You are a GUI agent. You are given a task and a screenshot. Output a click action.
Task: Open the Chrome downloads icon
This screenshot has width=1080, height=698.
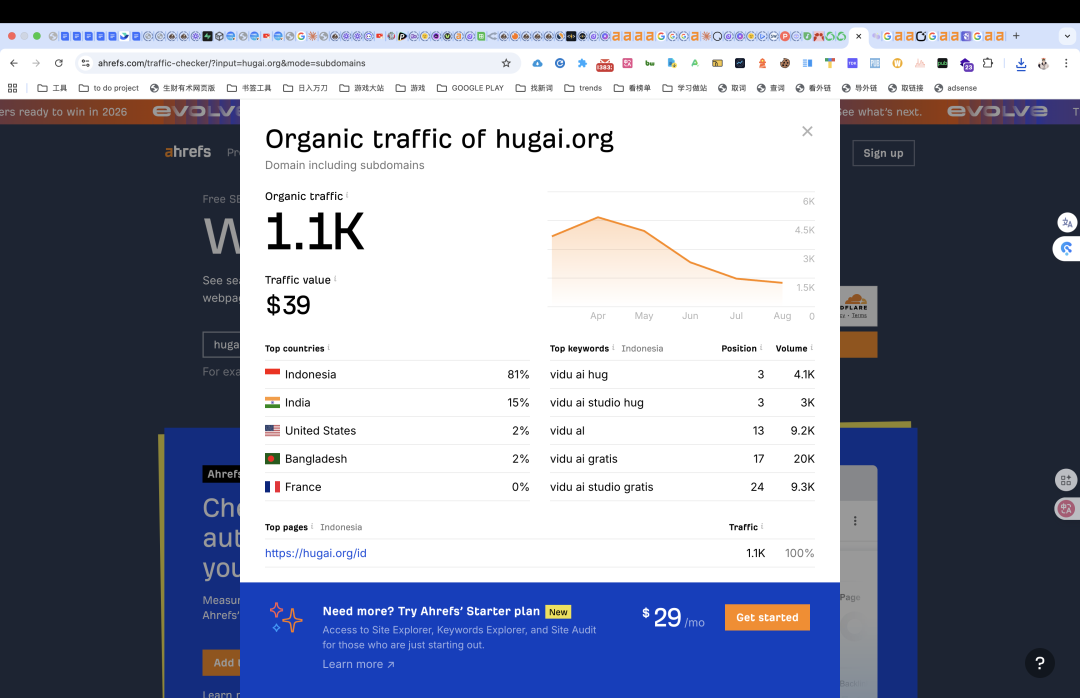pos(1021,63)
